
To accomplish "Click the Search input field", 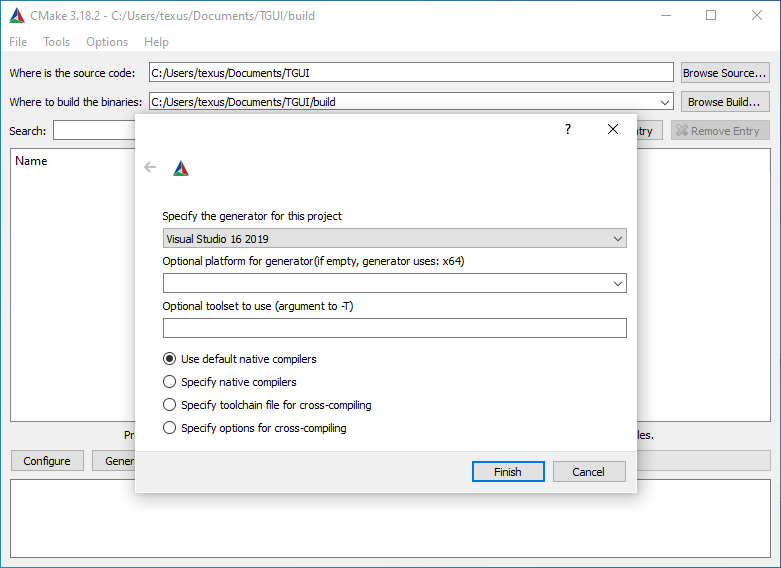I will pyautogui.click(x=94, y=131).
